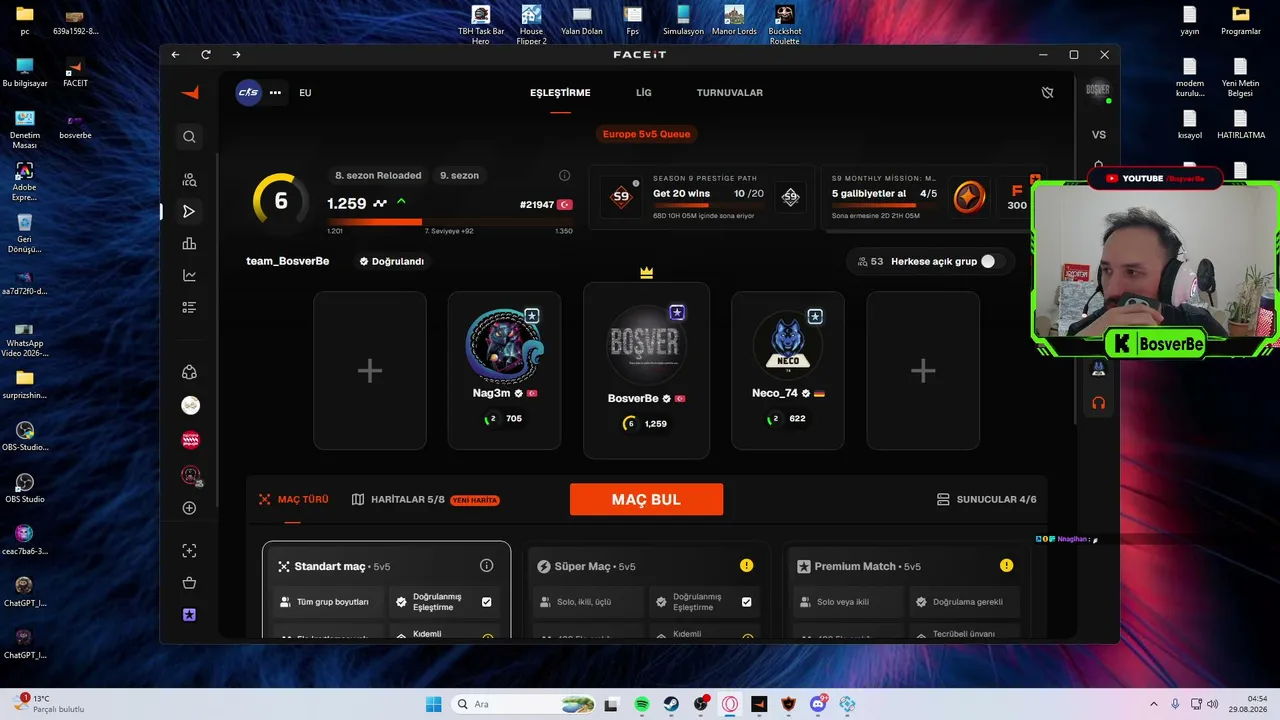Select the 9. sezon tab
The image size is (1280, 720).
coord(459,175)
